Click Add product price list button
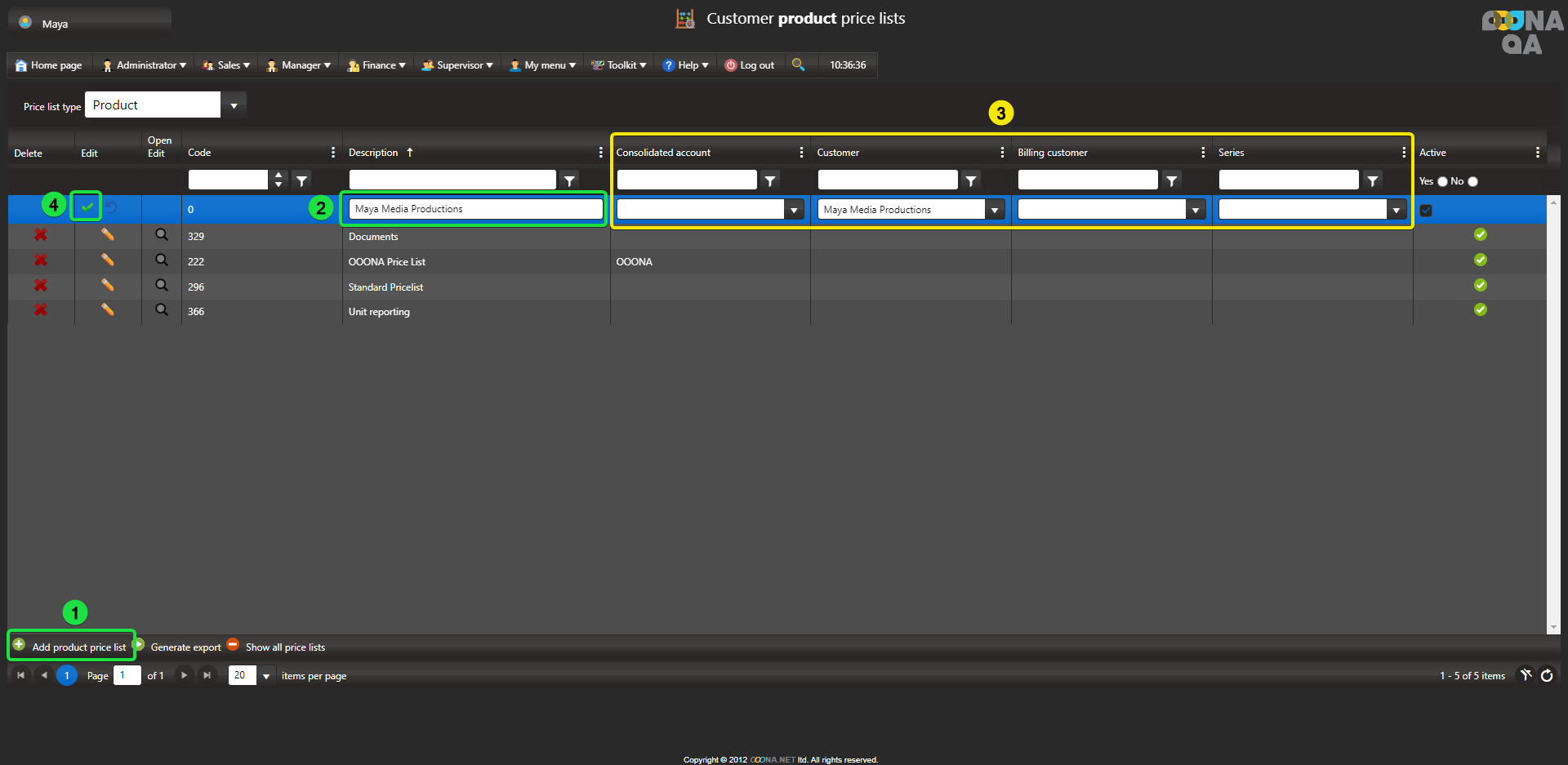Image resolution: width=1568 pixels, height=765 pixels. [71, 646]
